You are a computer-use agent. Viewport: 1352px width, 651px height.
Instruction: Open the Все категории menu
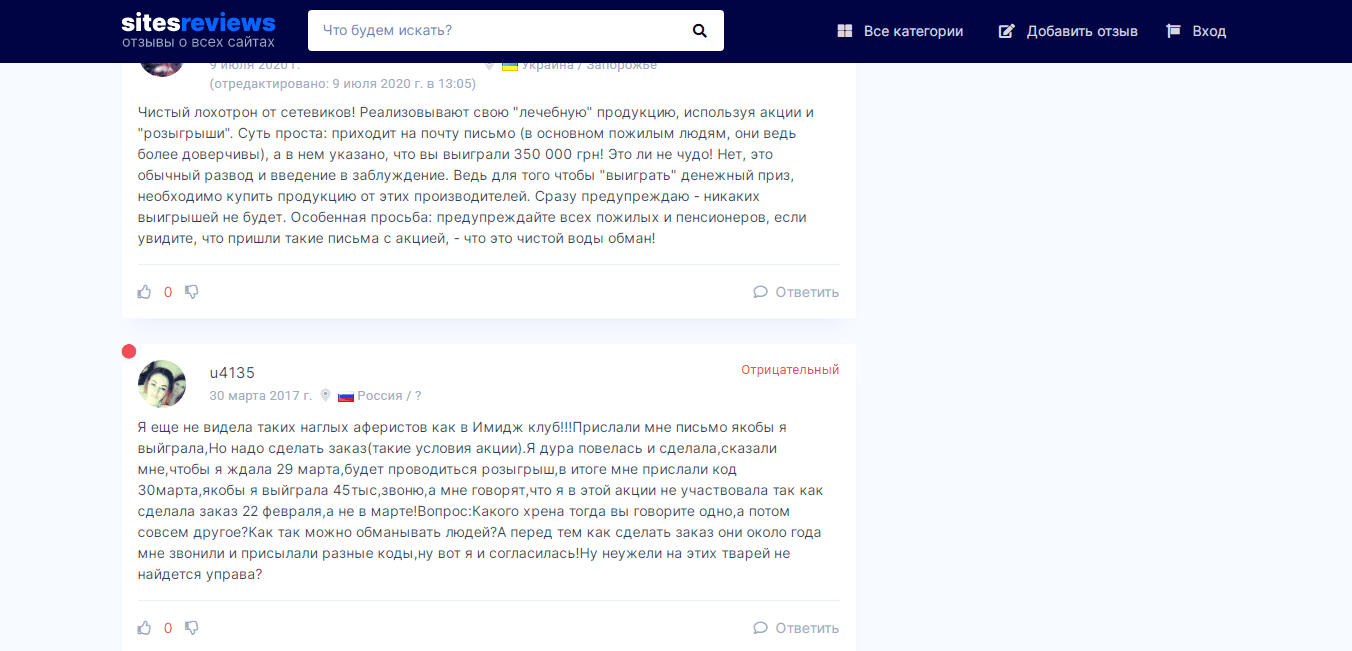coord(913,31)
